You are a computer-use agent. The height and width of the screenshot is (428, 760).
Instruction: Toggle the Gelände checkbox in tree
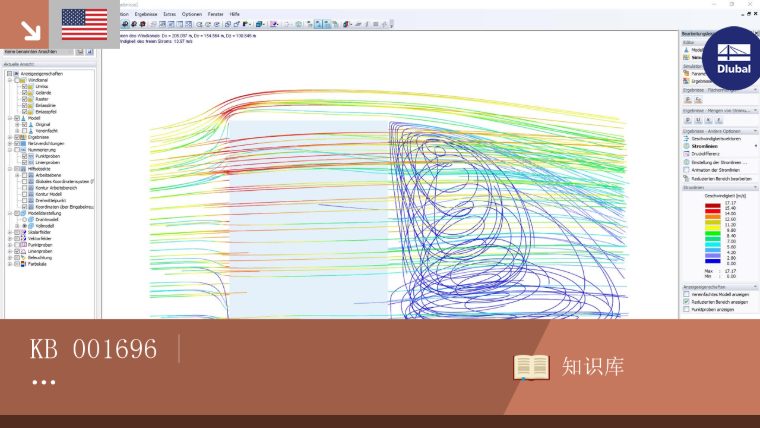(x=24, y=93)
